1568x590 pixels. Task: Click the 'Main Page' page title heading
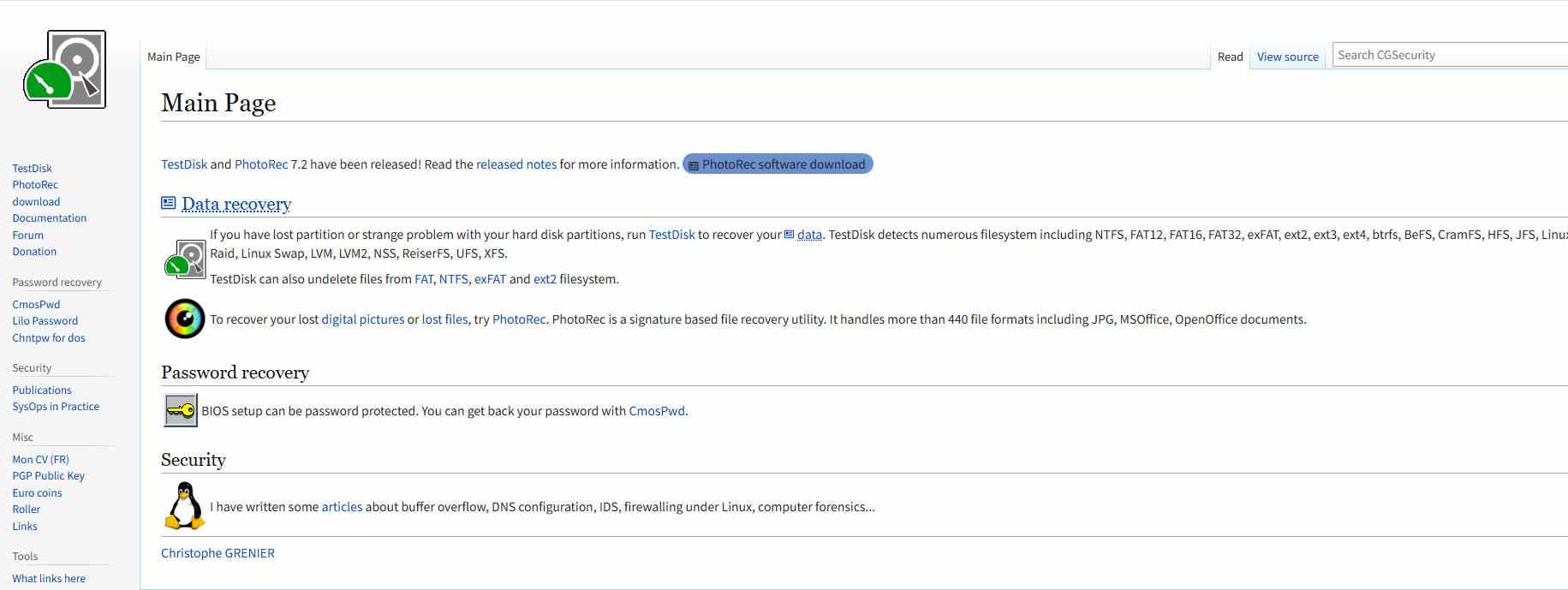pos(218,103)
